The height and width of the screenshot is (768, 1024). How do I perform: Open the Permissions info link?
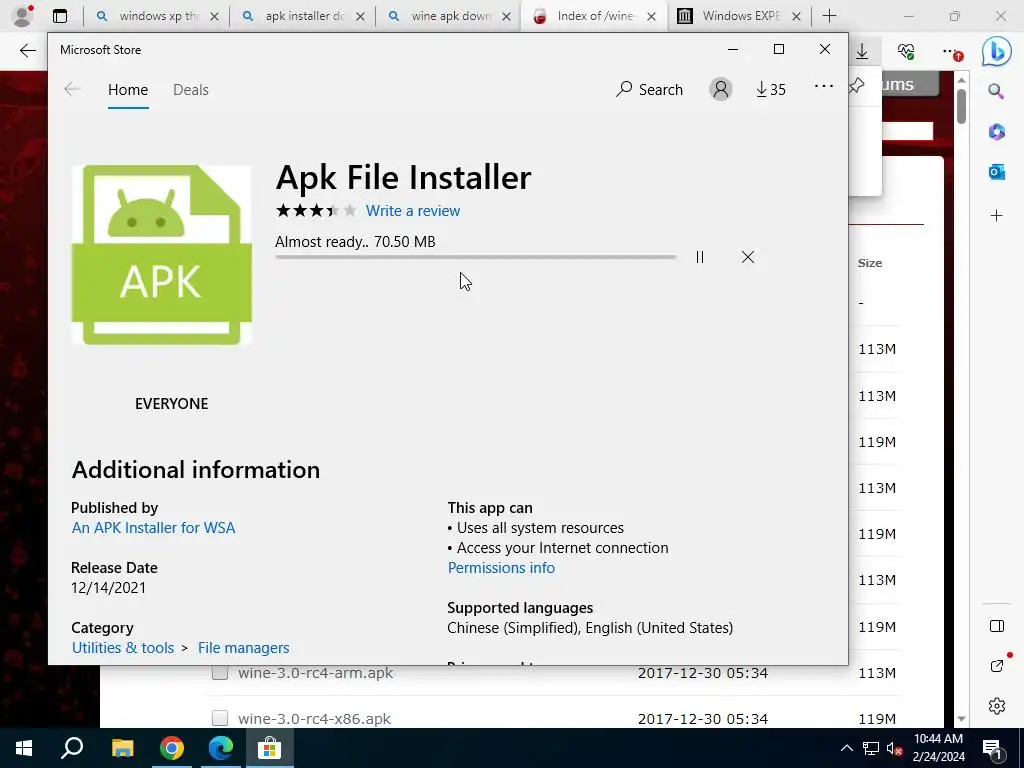click(501, 568)
